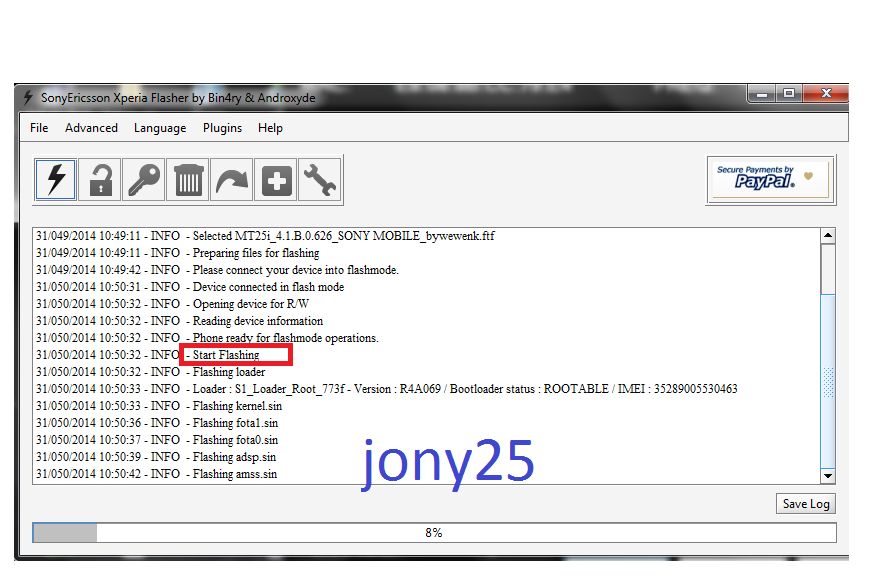This screenshot has width=887, height=587.
Task: Open the Help menu
Action: tap(270, 128)
